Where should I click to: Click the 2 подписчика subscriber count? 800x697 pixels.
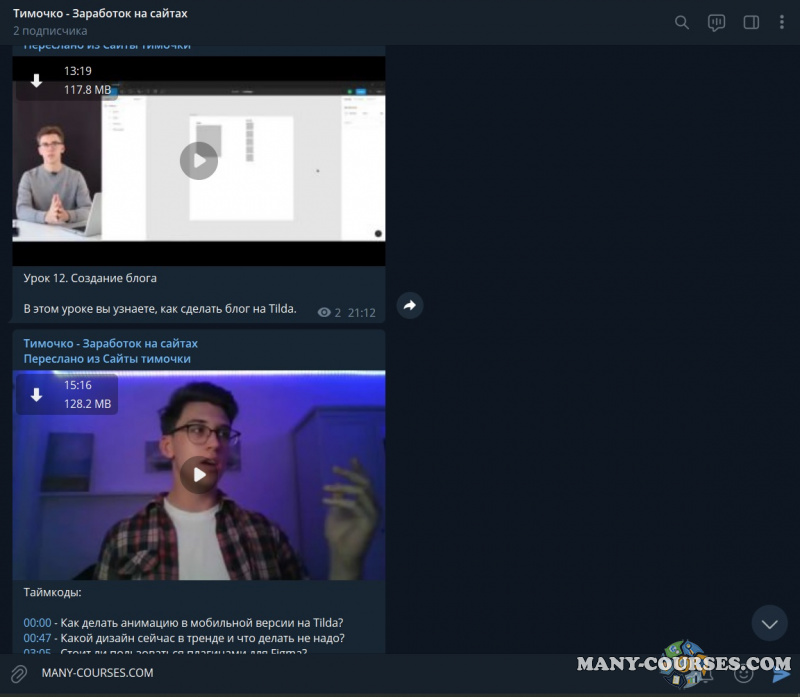(50, 31)
